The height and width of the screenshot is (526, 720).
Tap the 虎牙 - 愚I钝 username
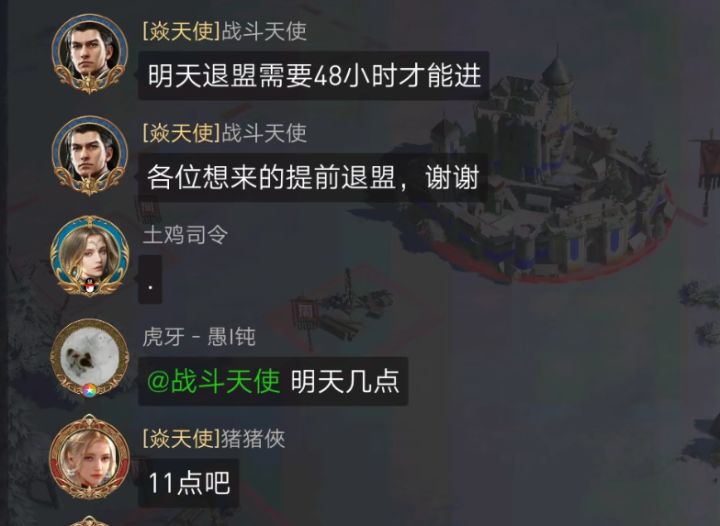tap(199, 337)
